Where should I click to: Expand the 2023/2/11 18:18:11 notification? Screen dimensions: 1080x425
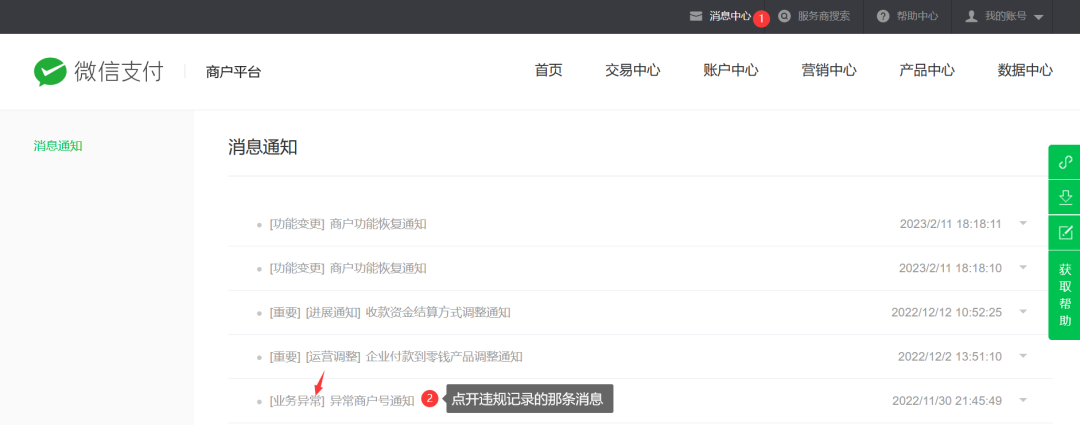1023,223
